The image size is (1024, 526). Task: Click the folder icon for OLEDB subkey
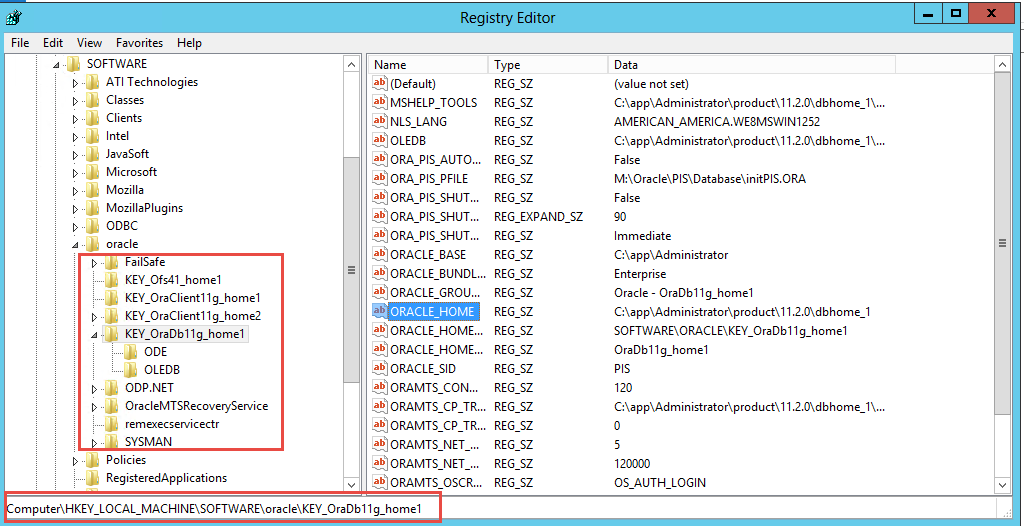131,370
